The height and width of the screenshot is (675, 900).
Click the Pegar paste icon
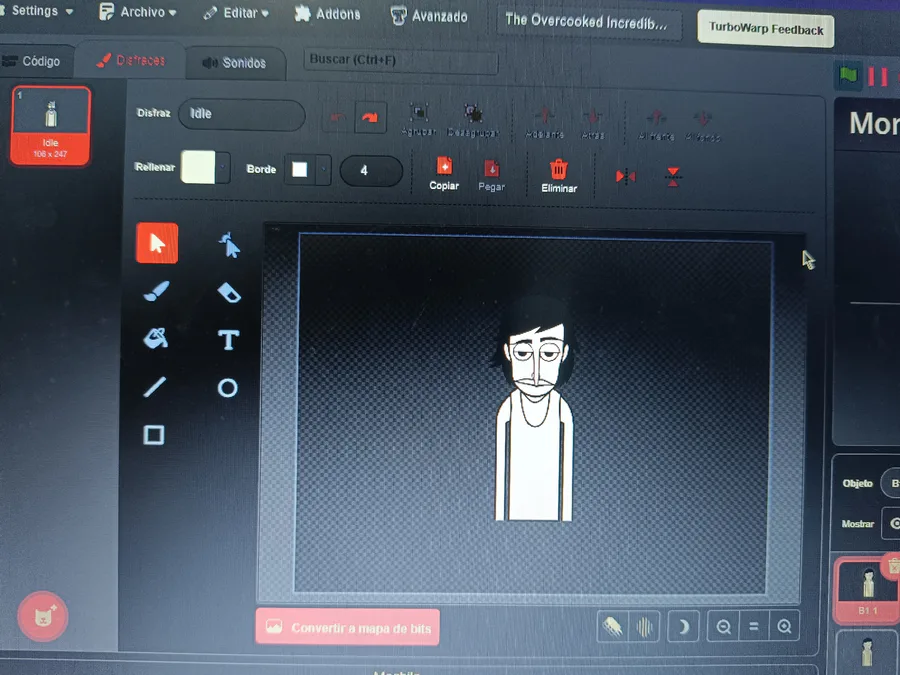[x=491, y=168]
